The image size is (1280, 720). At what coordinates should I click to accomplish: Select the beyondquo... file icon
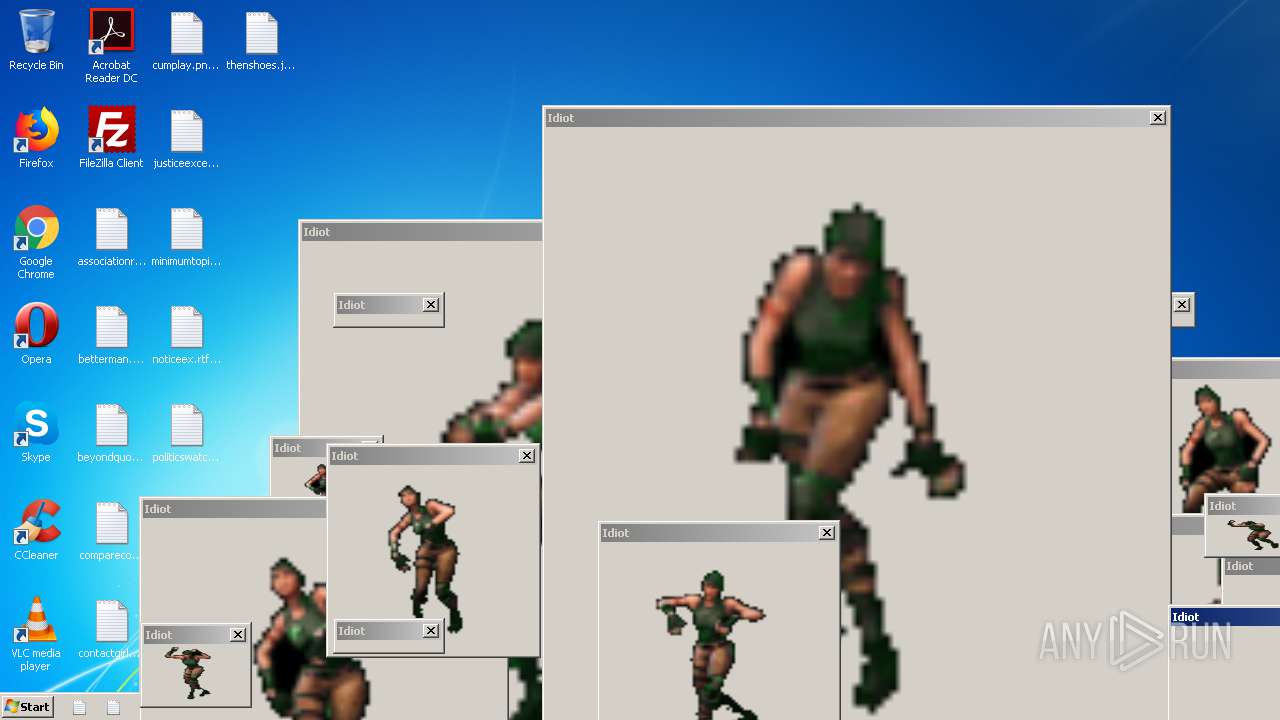click(111, 432)
